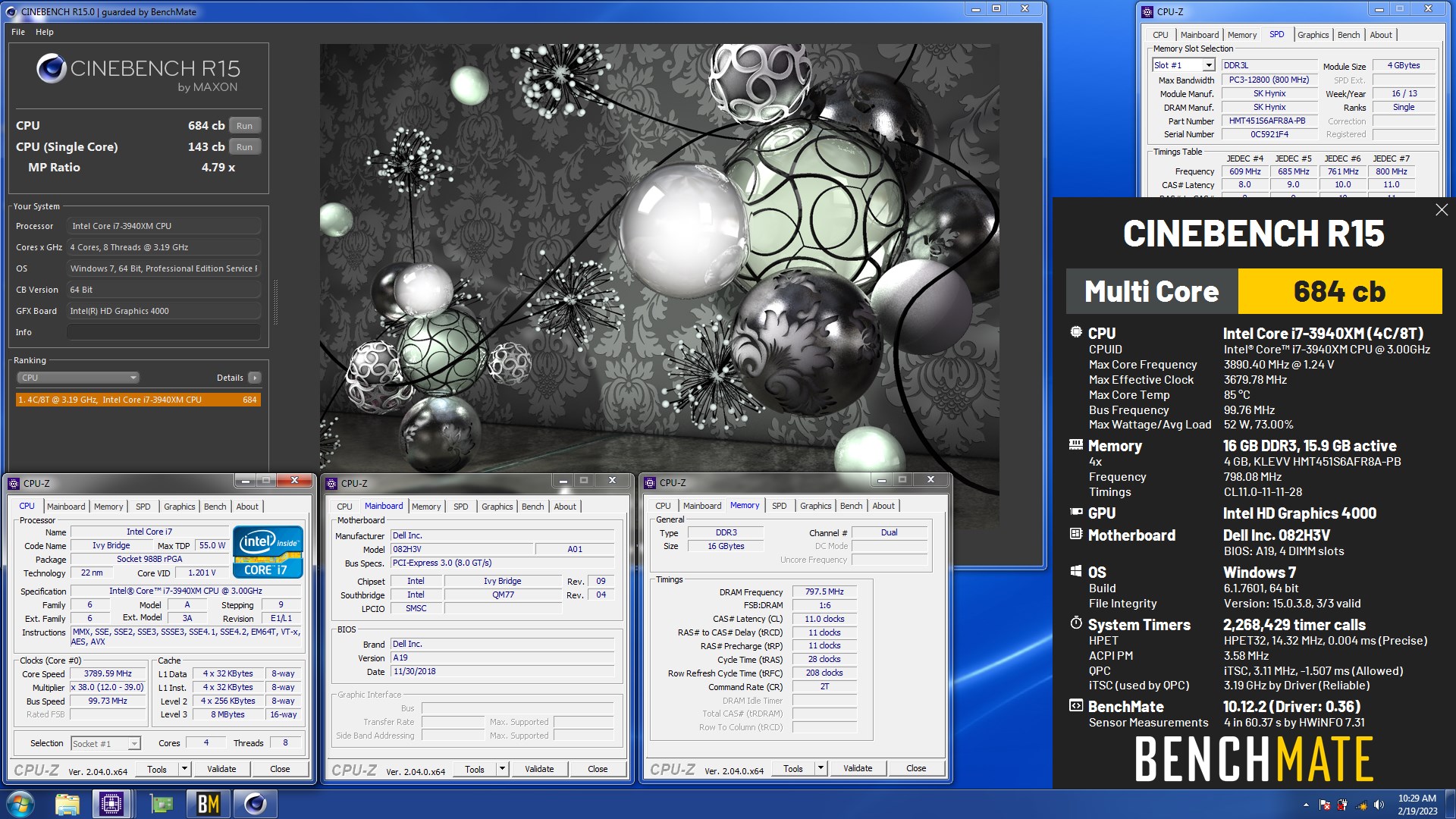This screenshot has width=1456, height=819.
Task: Open CPU tab in CPU-Z Memory window
Action: pos(663,506)
